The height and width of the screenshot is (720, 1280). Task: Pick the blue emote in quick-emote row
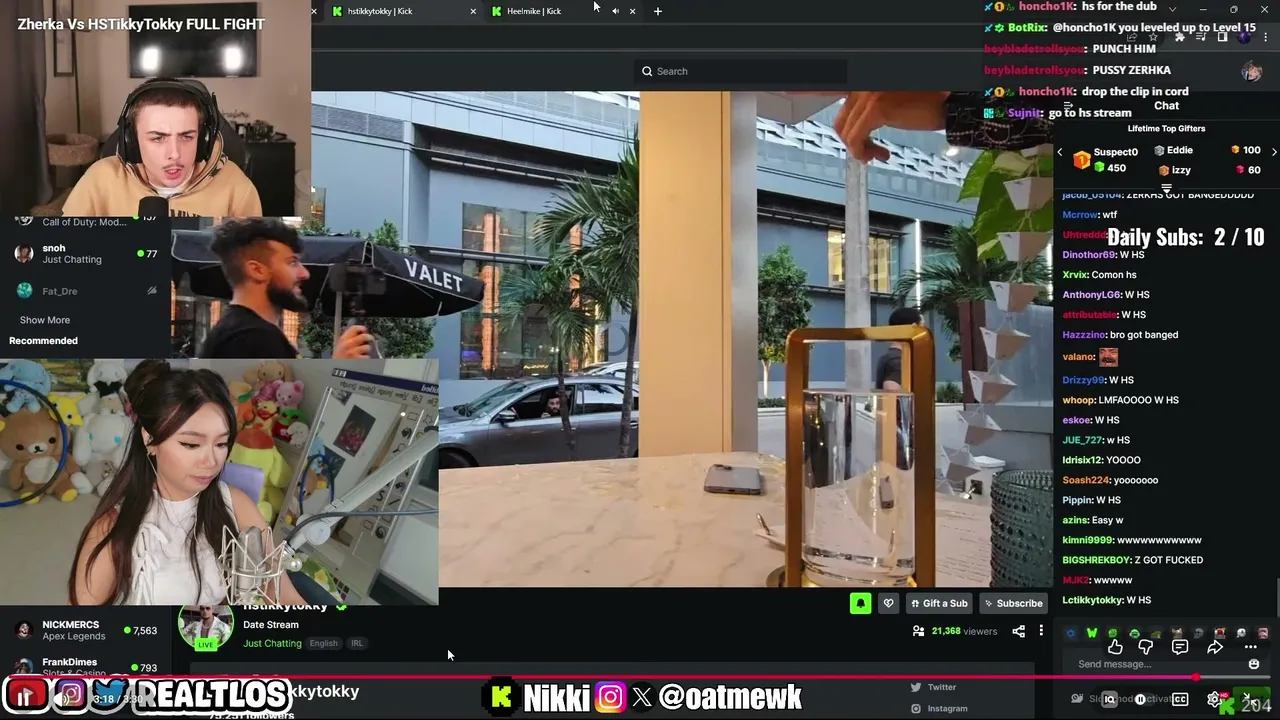click(x=1071, y=633)
